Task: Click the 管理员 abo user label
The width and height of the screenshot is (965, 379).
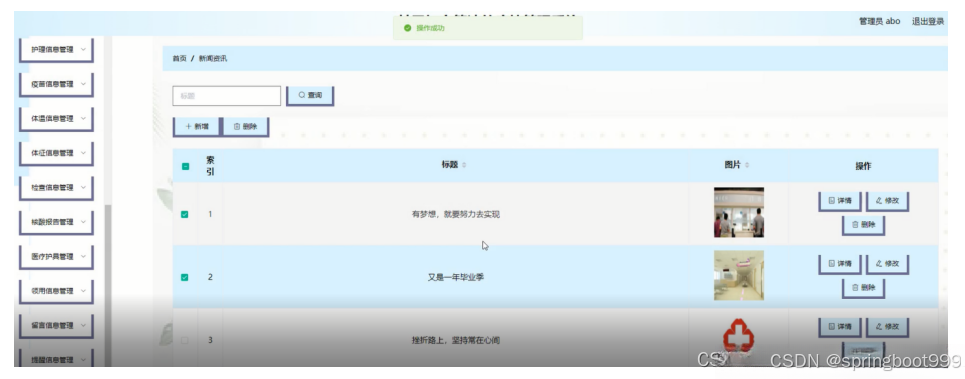Action: tap(879, 22)
